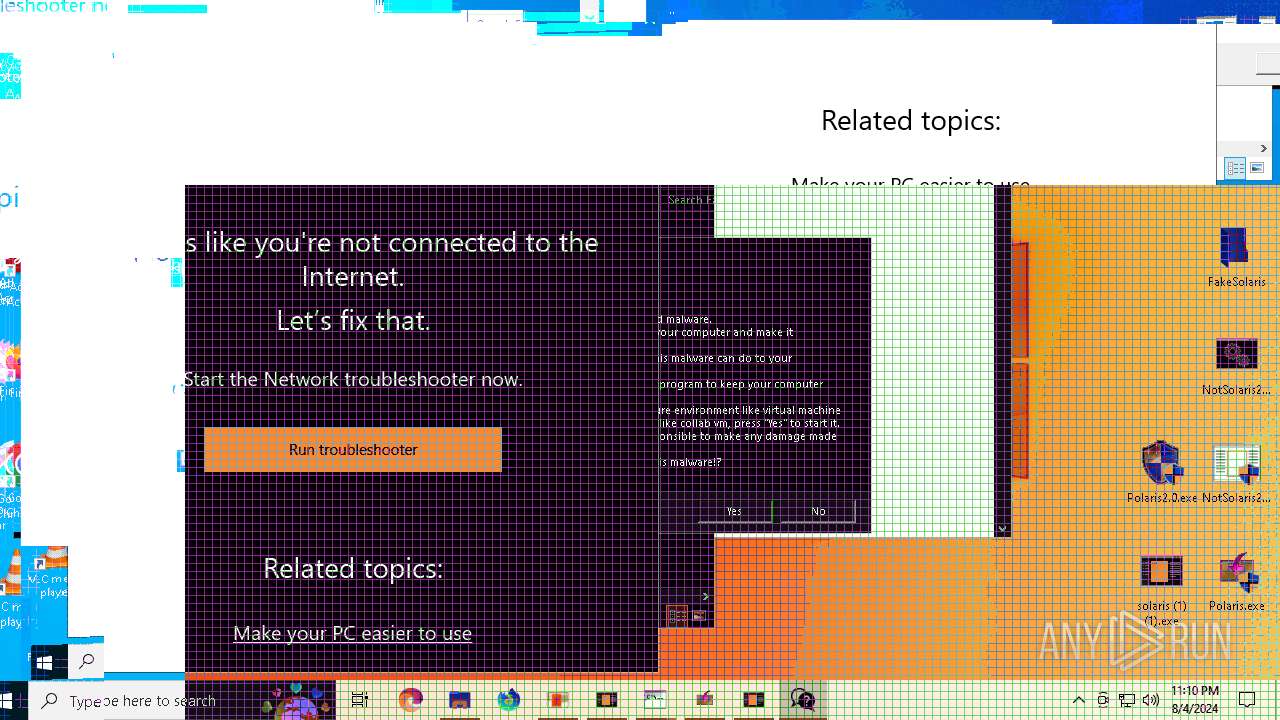Screen dimensions: 1280x720
Task: Show hidden system tray icons chevron
Action: (x=1078, y=700)
